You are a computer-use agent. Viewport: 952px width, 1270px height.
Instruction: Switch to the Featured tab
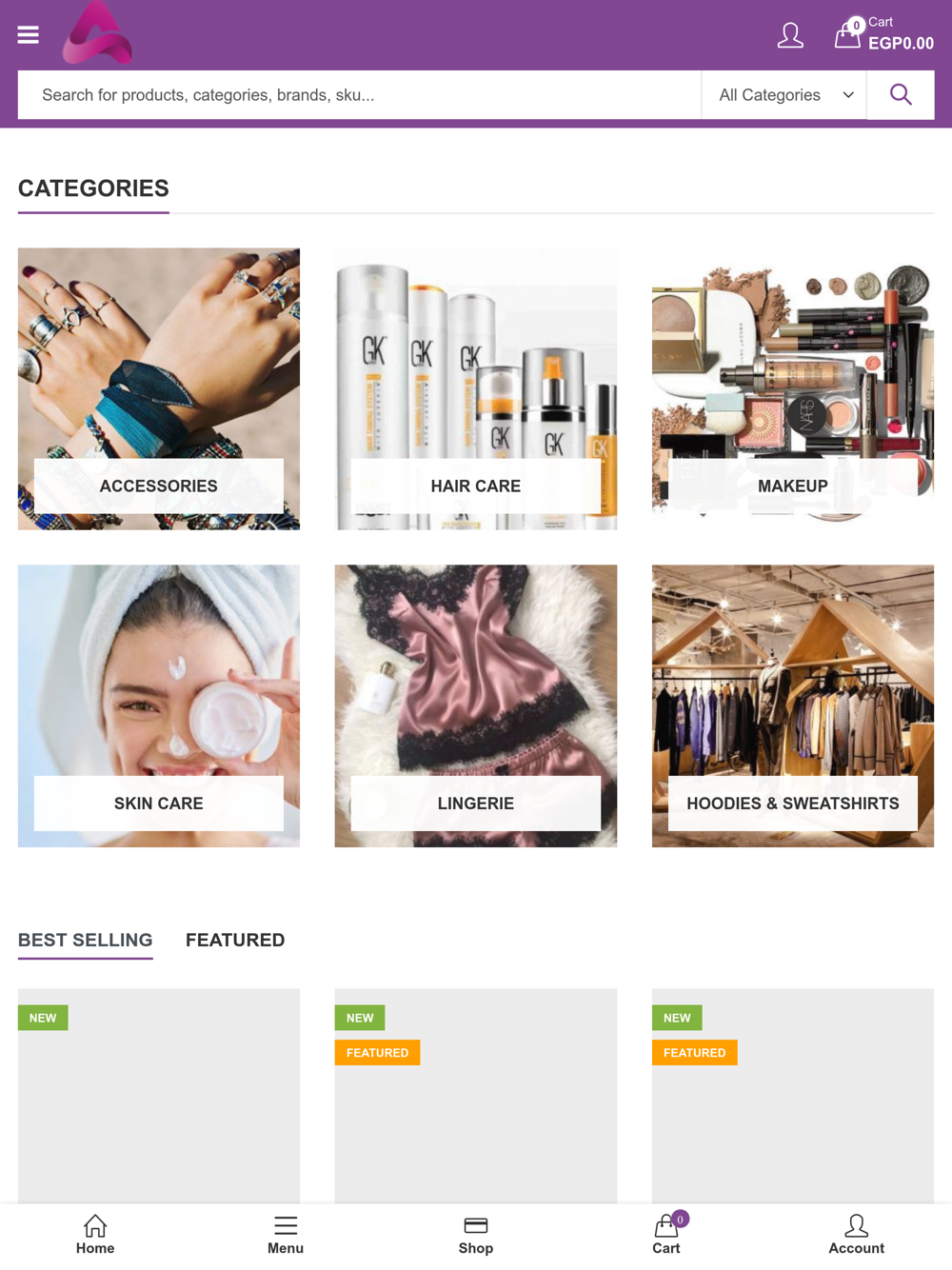pos(235,940)
